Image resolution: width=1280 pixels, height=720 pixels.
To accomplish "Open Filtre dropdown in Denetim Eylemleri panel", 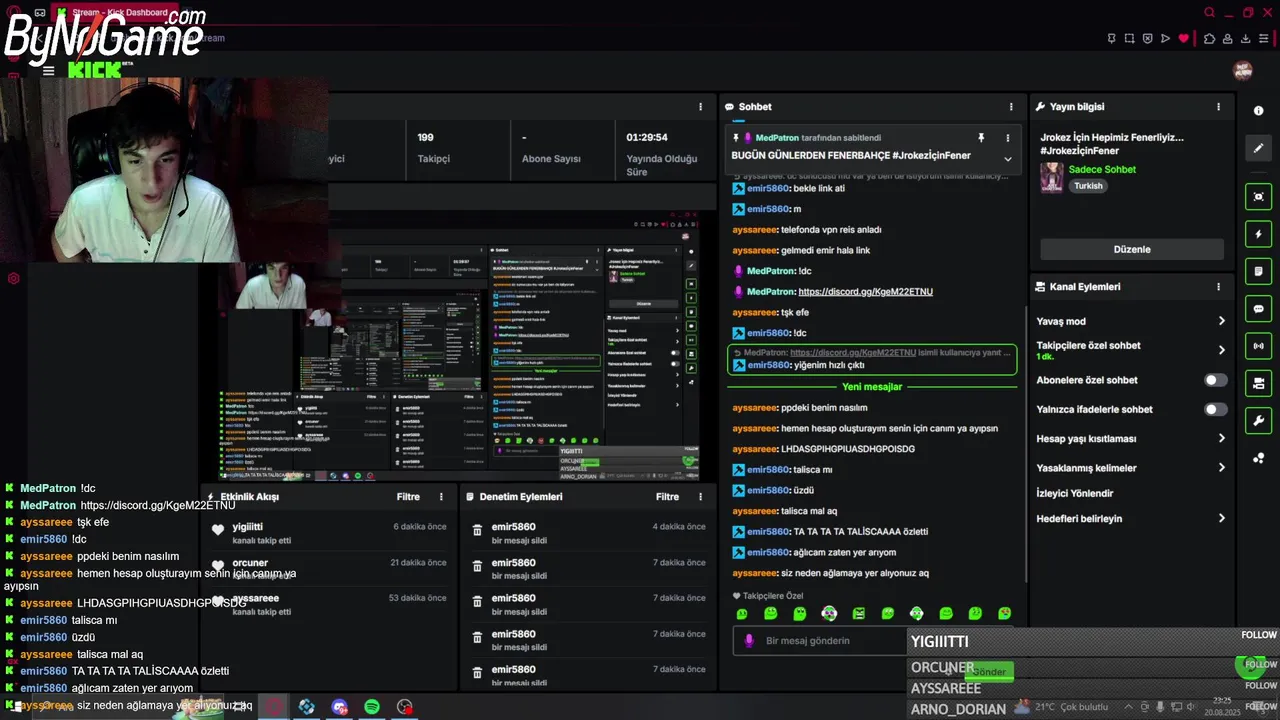I will [667, 496].
